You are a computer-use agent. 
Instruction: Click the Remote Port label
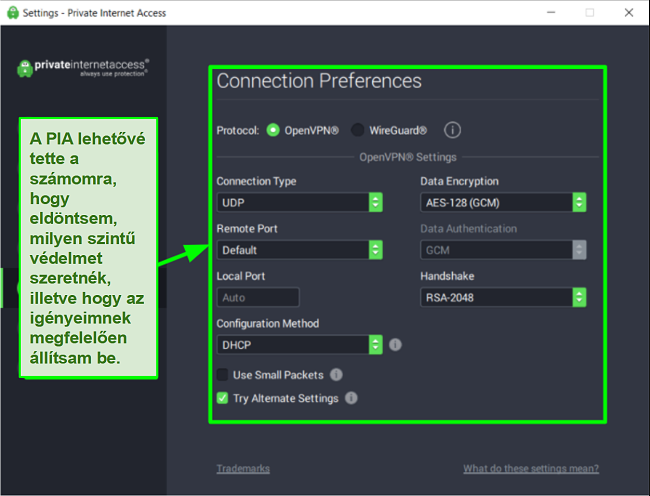247,228
